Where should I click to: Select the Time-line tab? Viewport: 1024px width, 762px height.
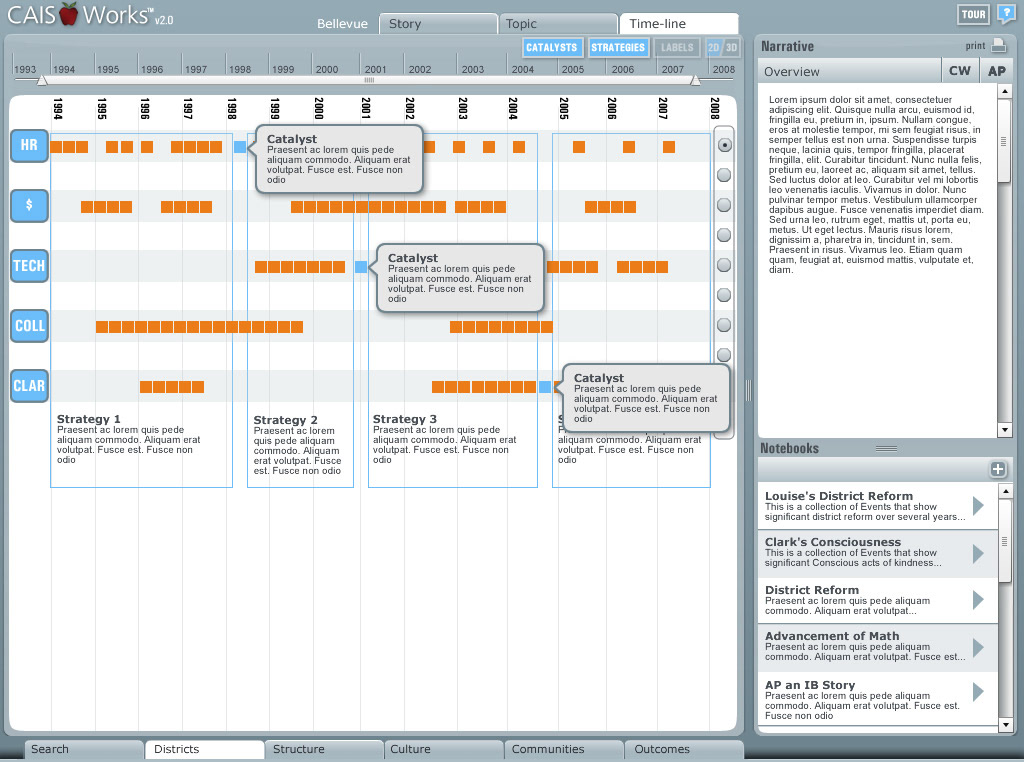[679, 24]
